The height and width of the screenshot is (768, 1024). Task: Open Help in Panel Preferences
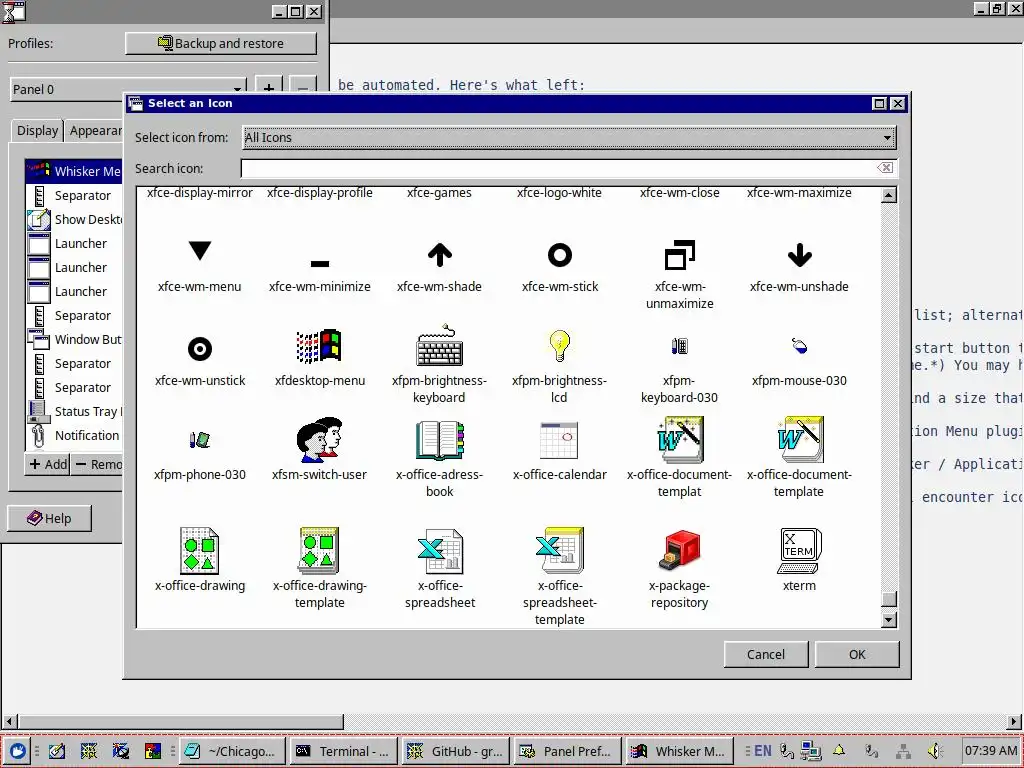click(49, 519)
